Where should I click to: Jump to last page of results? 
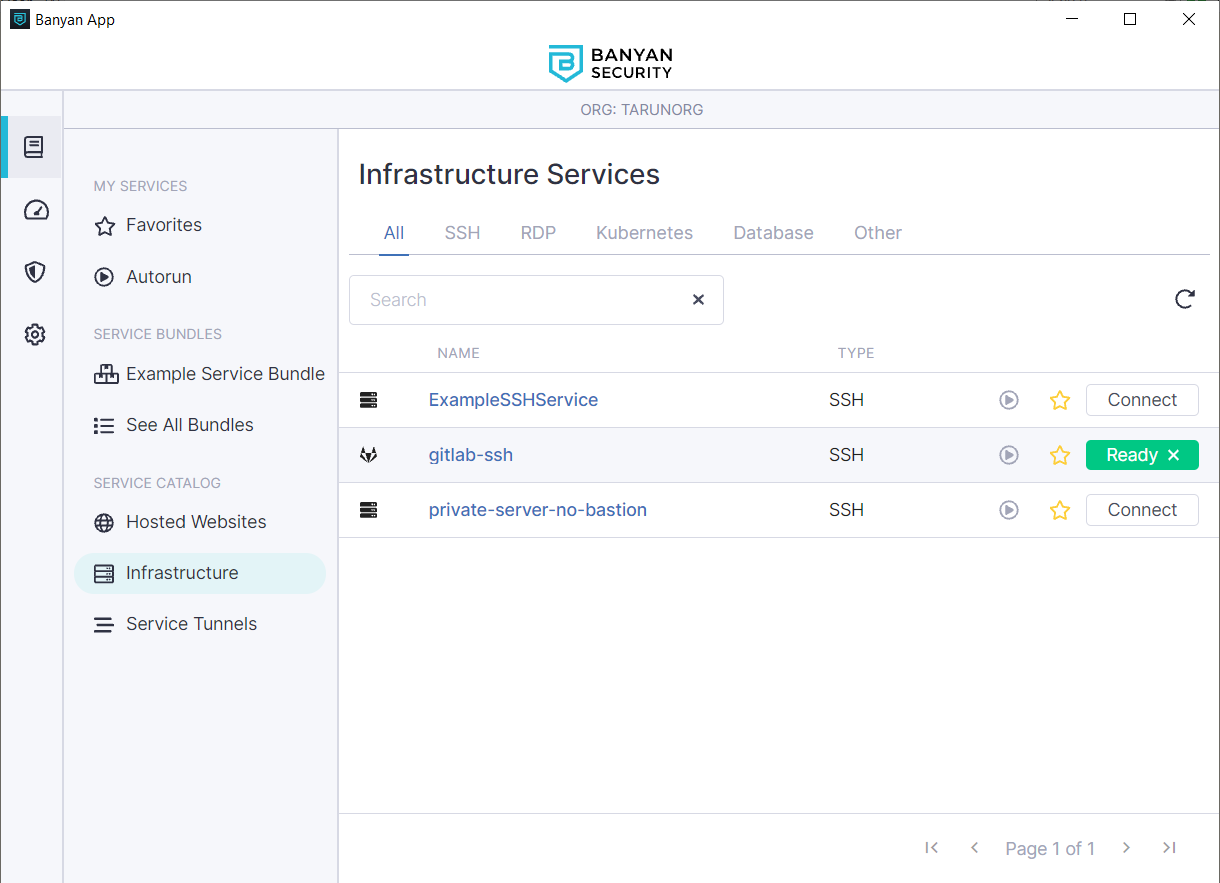click(1169, 848)
